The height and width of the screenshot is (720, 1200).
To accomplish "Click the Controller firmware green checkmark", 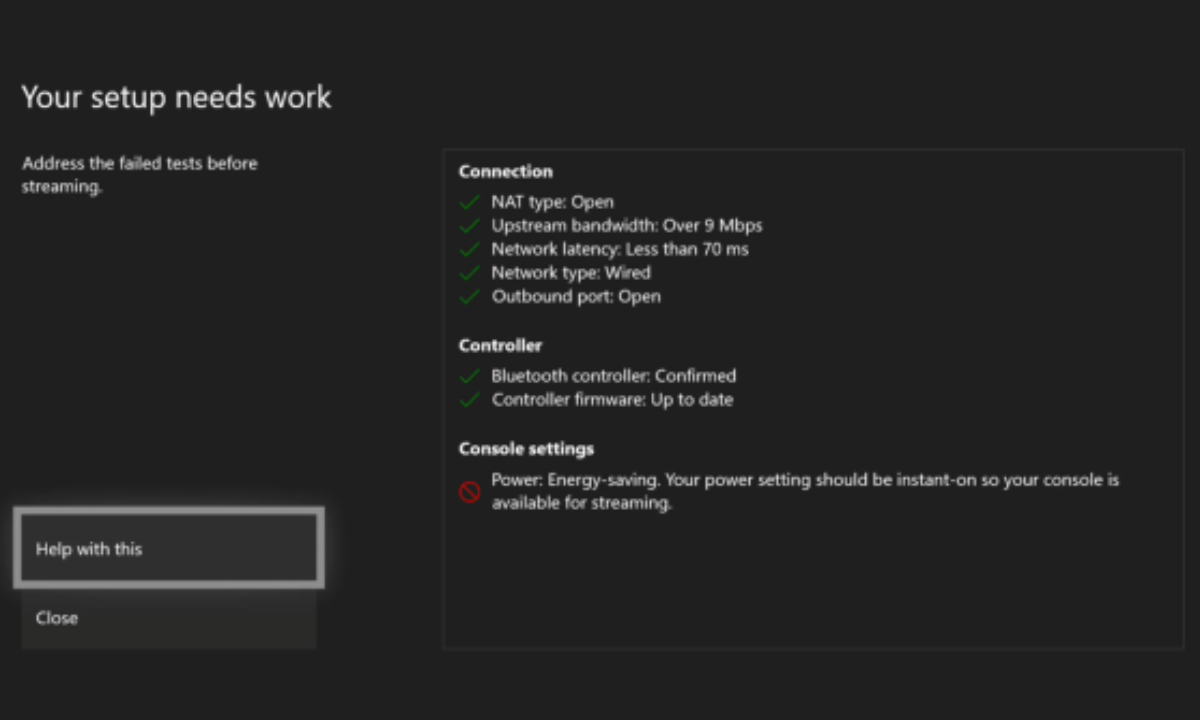I will point(469,400).
